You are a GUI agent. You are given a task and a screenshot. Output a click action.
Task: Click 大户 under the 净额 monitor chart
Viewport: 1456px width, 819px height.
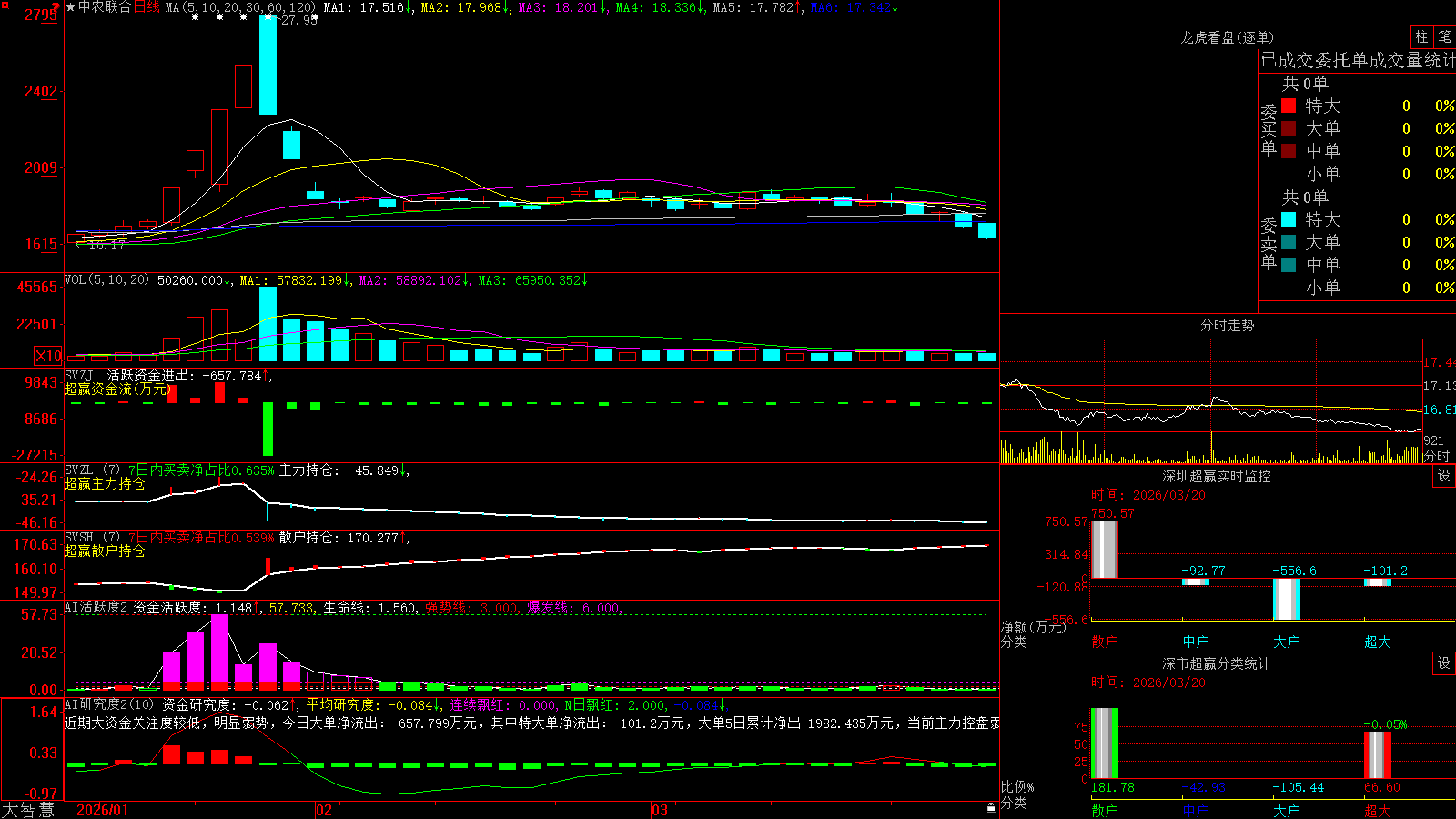[x=1287, y=642]
